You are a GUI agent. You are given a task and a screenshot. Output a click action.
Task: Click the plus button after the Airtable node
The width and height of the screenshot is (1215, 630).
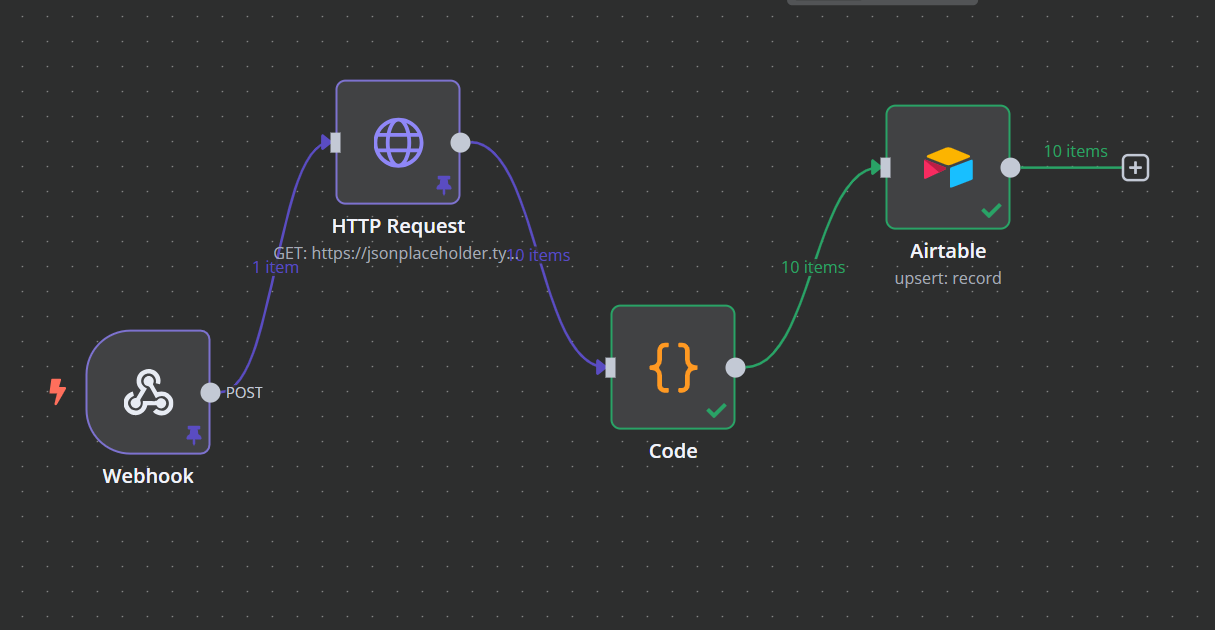point(1135,167)
